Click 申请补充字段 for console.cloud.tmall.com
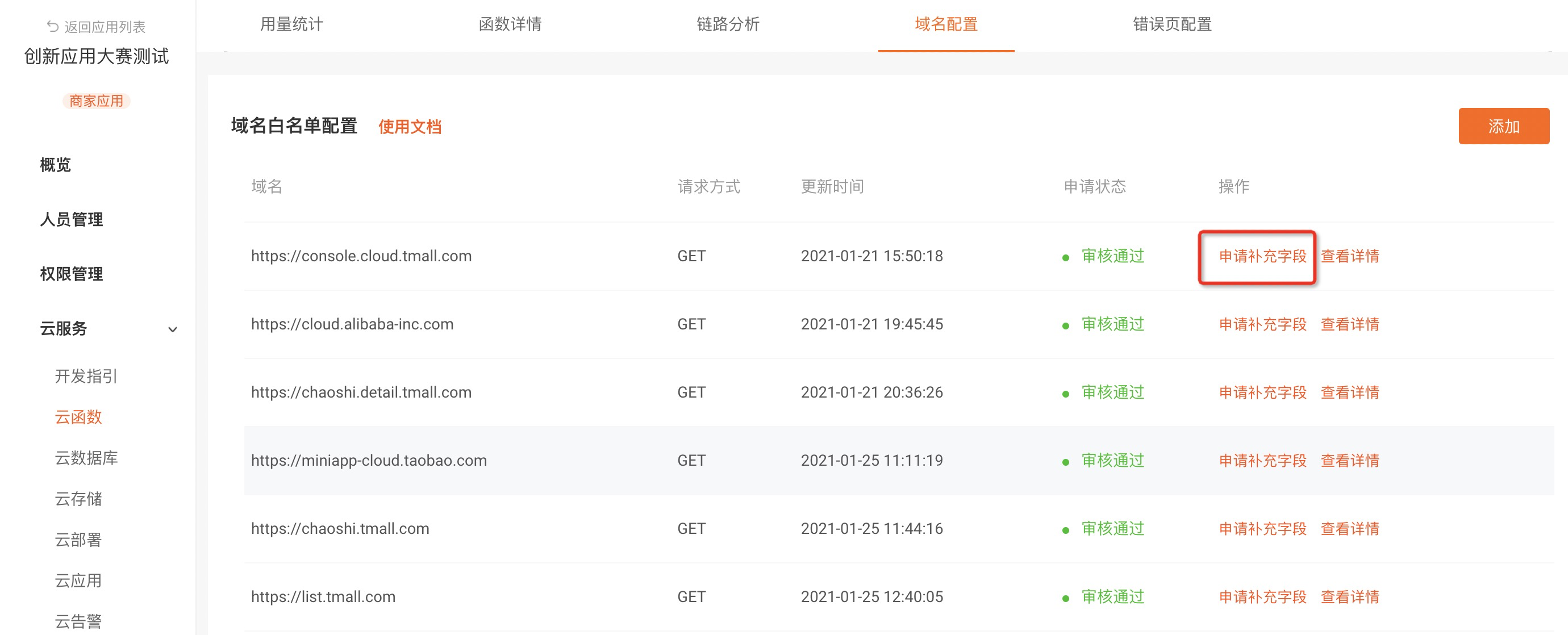This screenshot has height=635, width=1568. coord(1262,256)
